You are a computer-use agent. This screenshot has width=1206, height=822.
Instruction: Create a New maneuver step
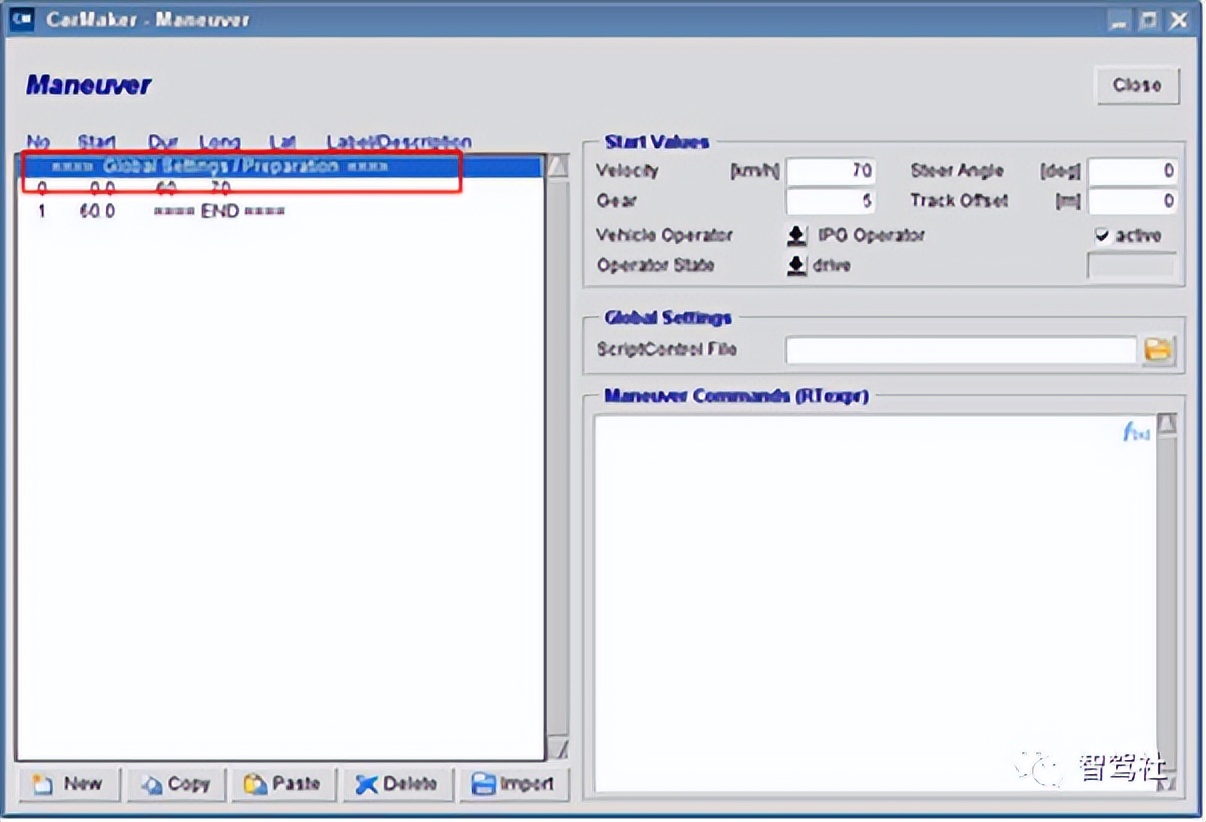click(69, 784)
